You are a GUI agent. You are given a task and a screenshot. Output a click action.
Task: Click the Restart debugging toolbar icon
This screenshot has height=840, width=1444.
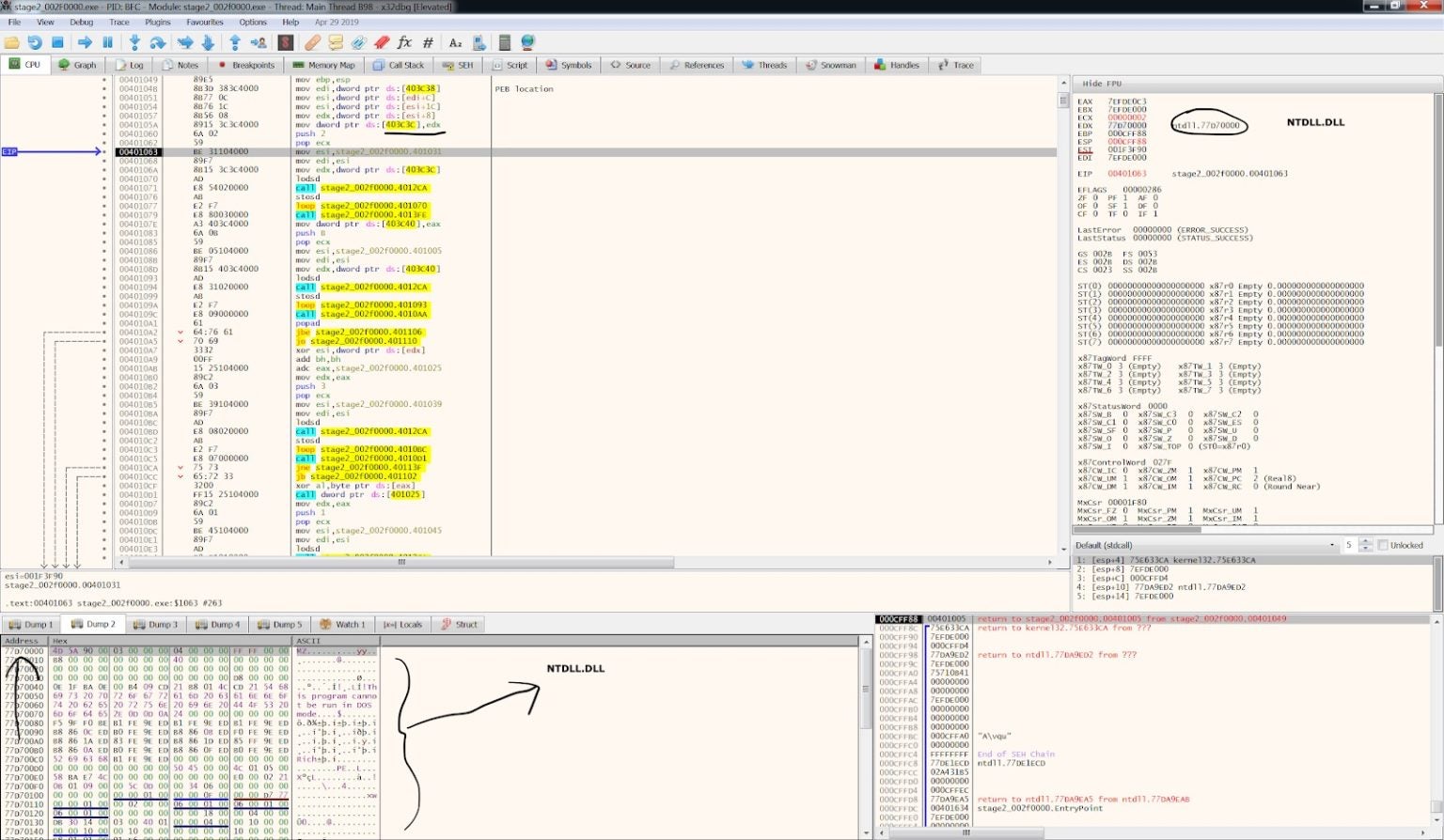coord(35,42)
